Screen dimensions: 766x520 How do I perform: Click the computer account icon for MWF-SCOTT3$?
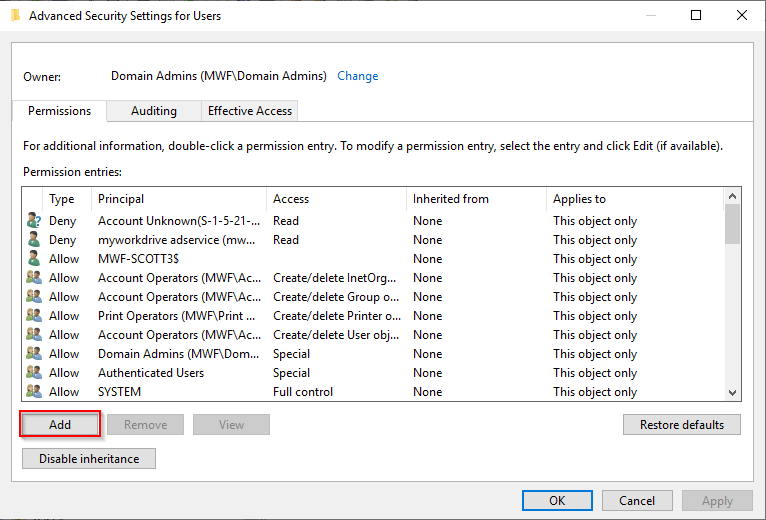pyautogui.click(x=34, y=259)
